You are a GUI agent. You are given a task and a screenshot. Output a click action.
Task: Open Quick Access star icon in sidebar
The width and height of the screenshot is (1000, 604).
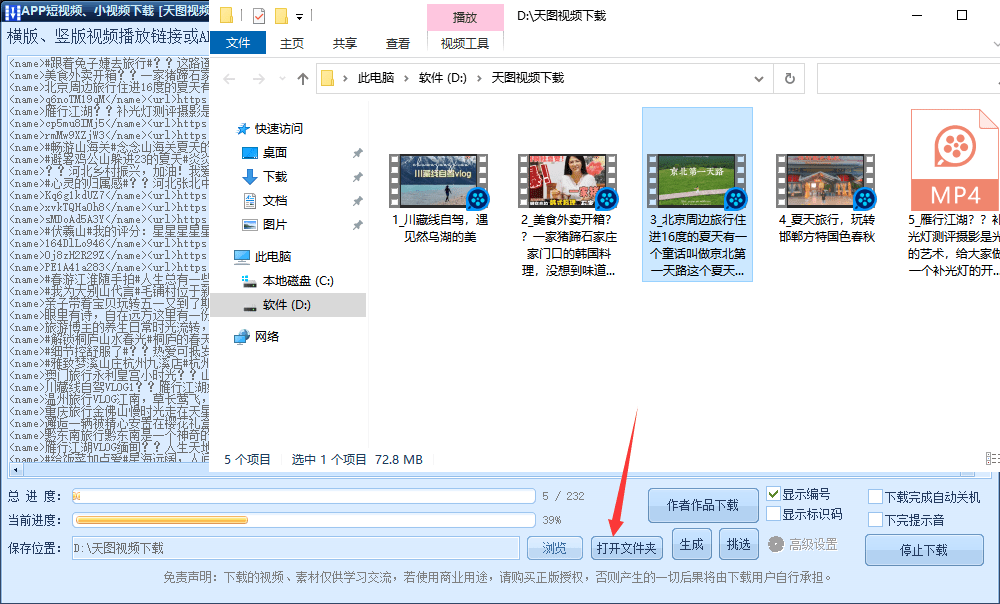pos(242,129)
